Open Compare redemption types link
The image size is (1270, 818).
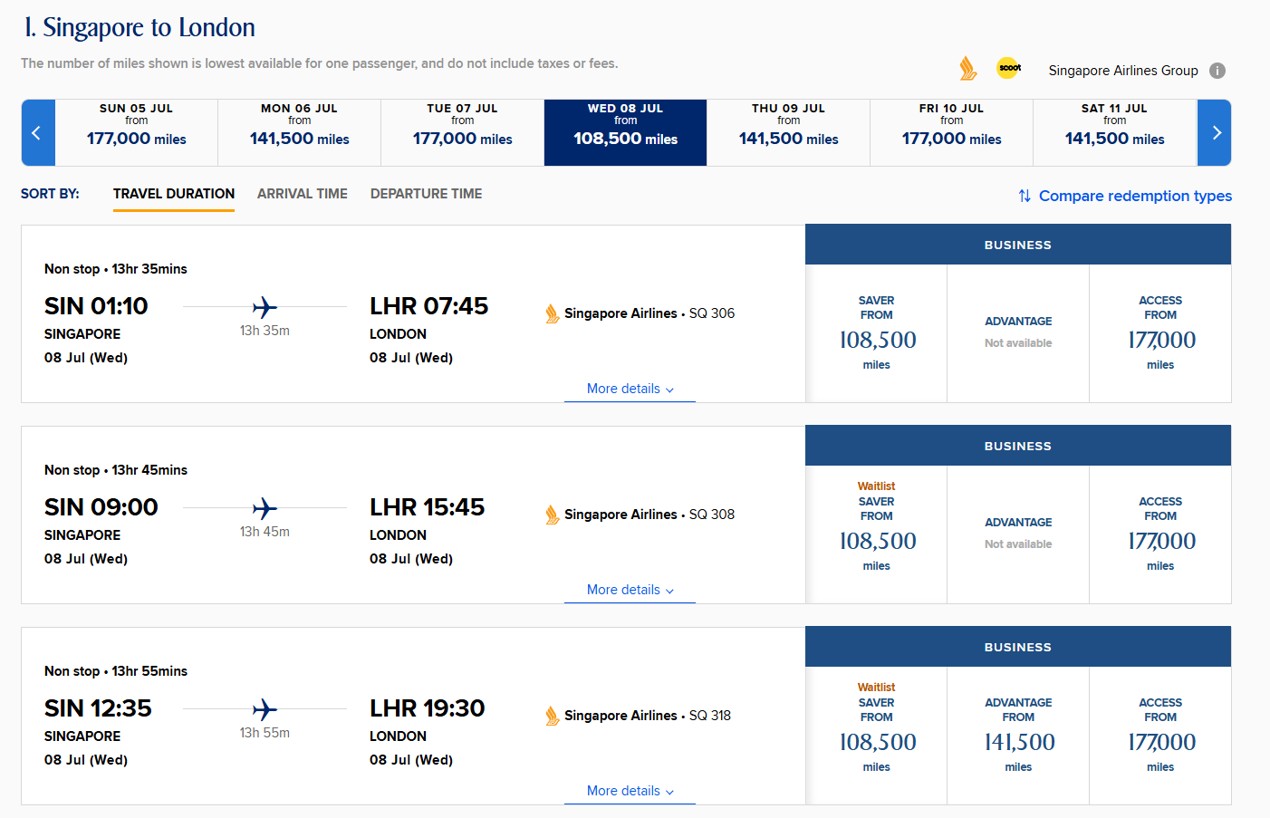pos(1134,196)
